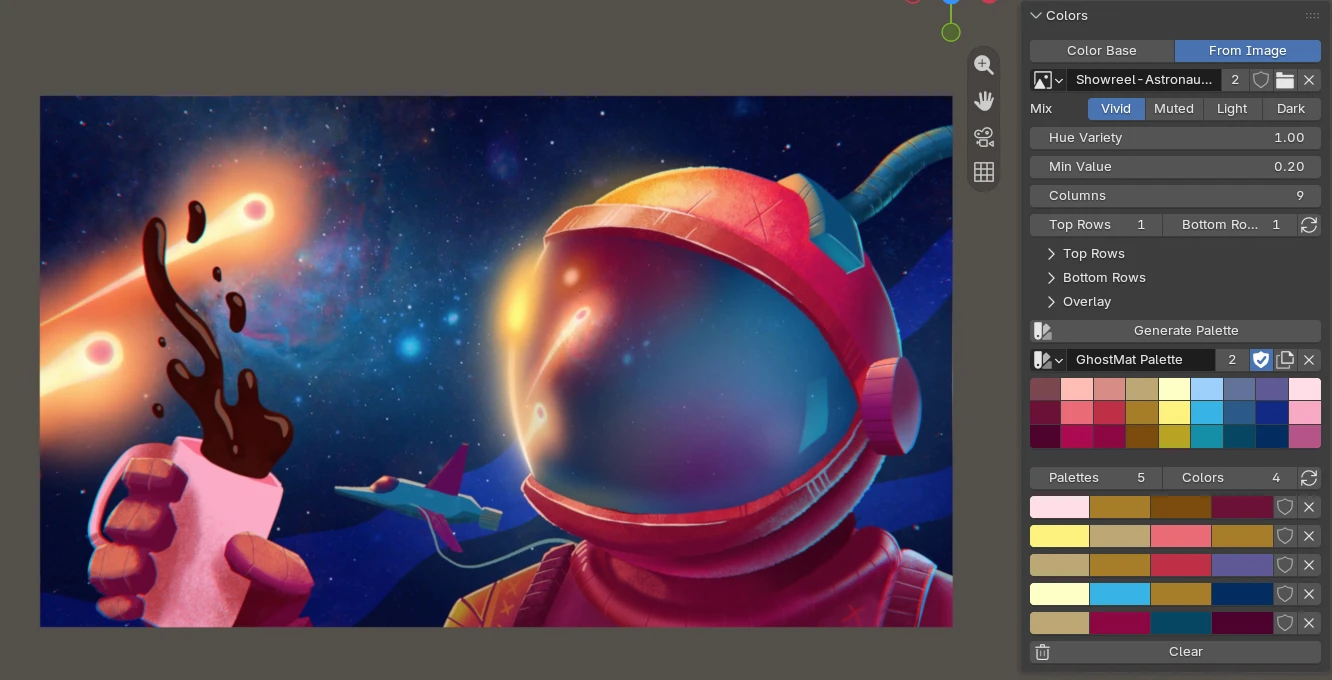Image resolution: width=1332 pixels, height=680 pixels.
Task: Click the Generate Palette button
Action: coord(1175,331)
